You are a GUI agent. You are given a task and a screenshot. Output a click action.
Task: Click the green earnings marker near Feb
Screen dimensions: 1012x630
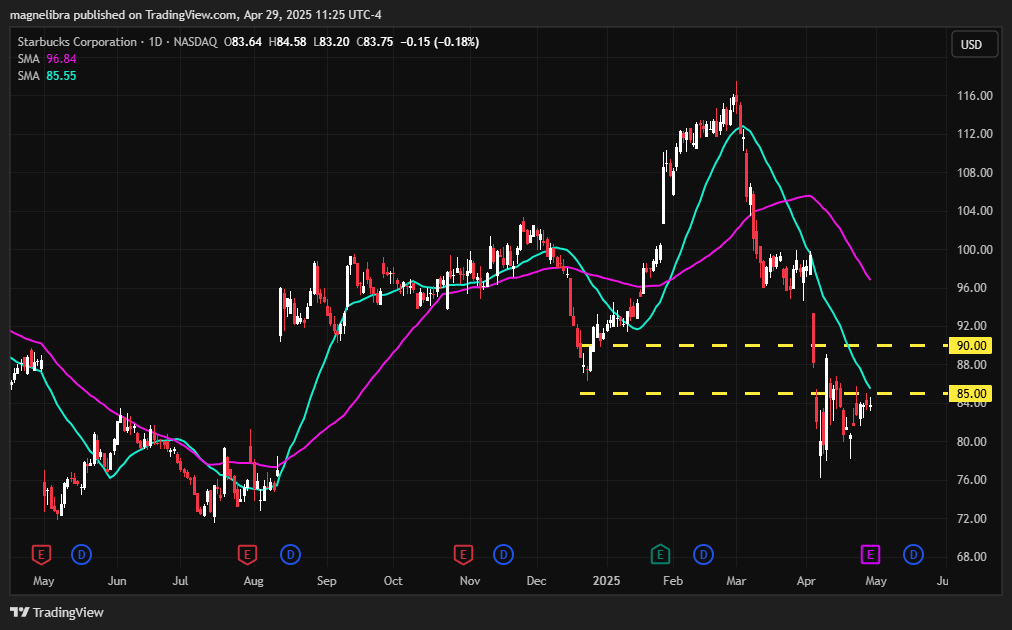[660, 554]
